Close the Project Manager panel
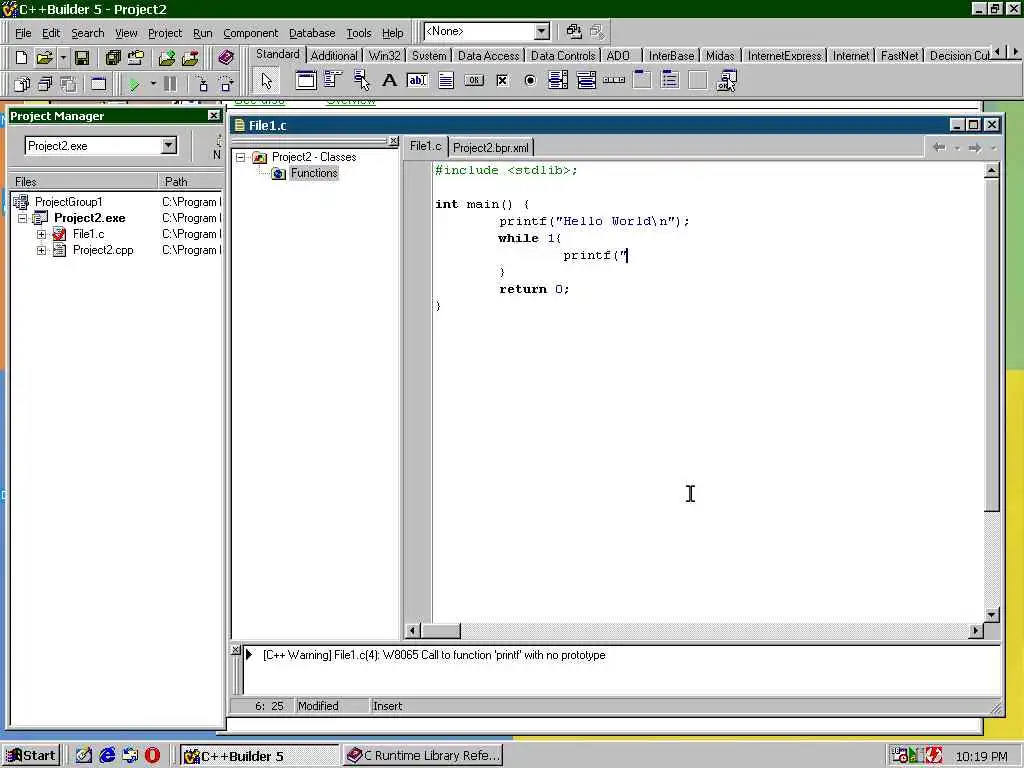The width and height of the screenshot is (1024, 768). pyautogui.click(x=214, y=116)
